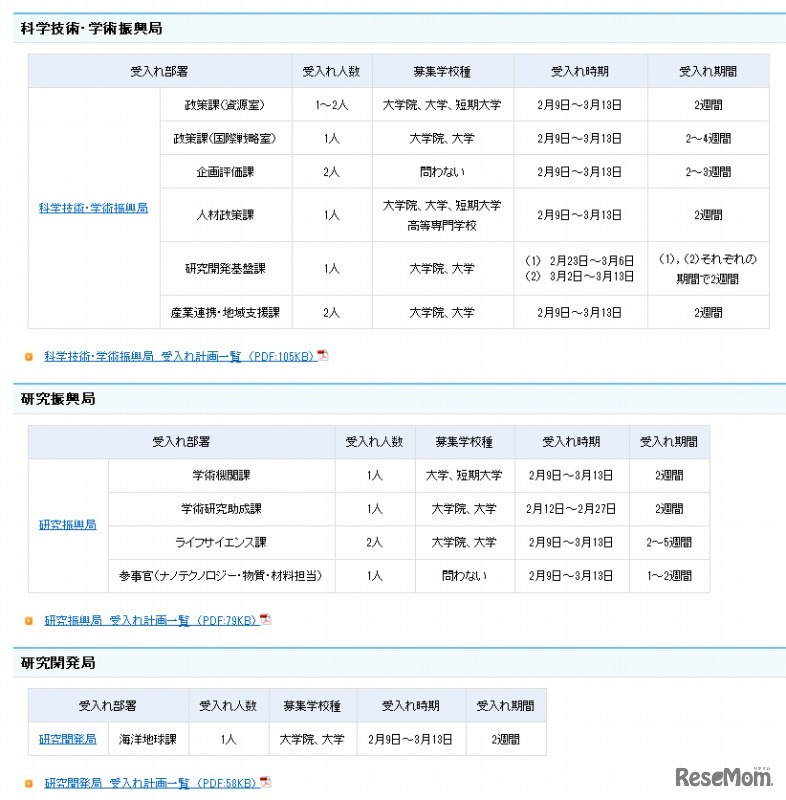Viewport: 786px width, 800px height.
Task: Click 大学院、大学 in 海洋地球課 row
Action: pyautogui.click(x=313, y=739)
